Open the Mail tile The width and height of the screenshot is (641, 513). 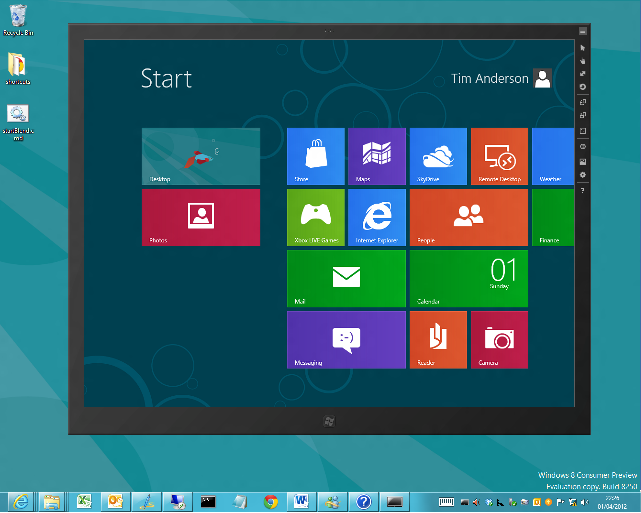pos(346,278)
